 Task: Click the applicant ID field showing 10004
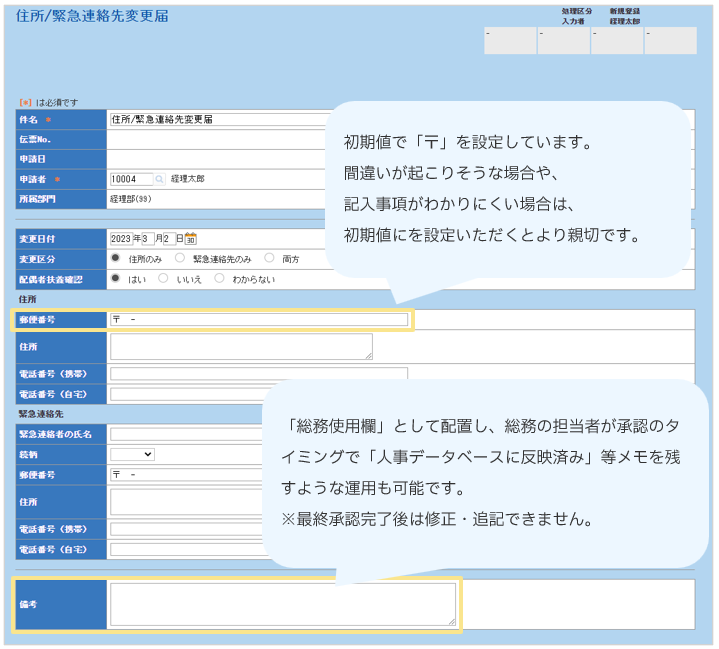tap(130, 179)
